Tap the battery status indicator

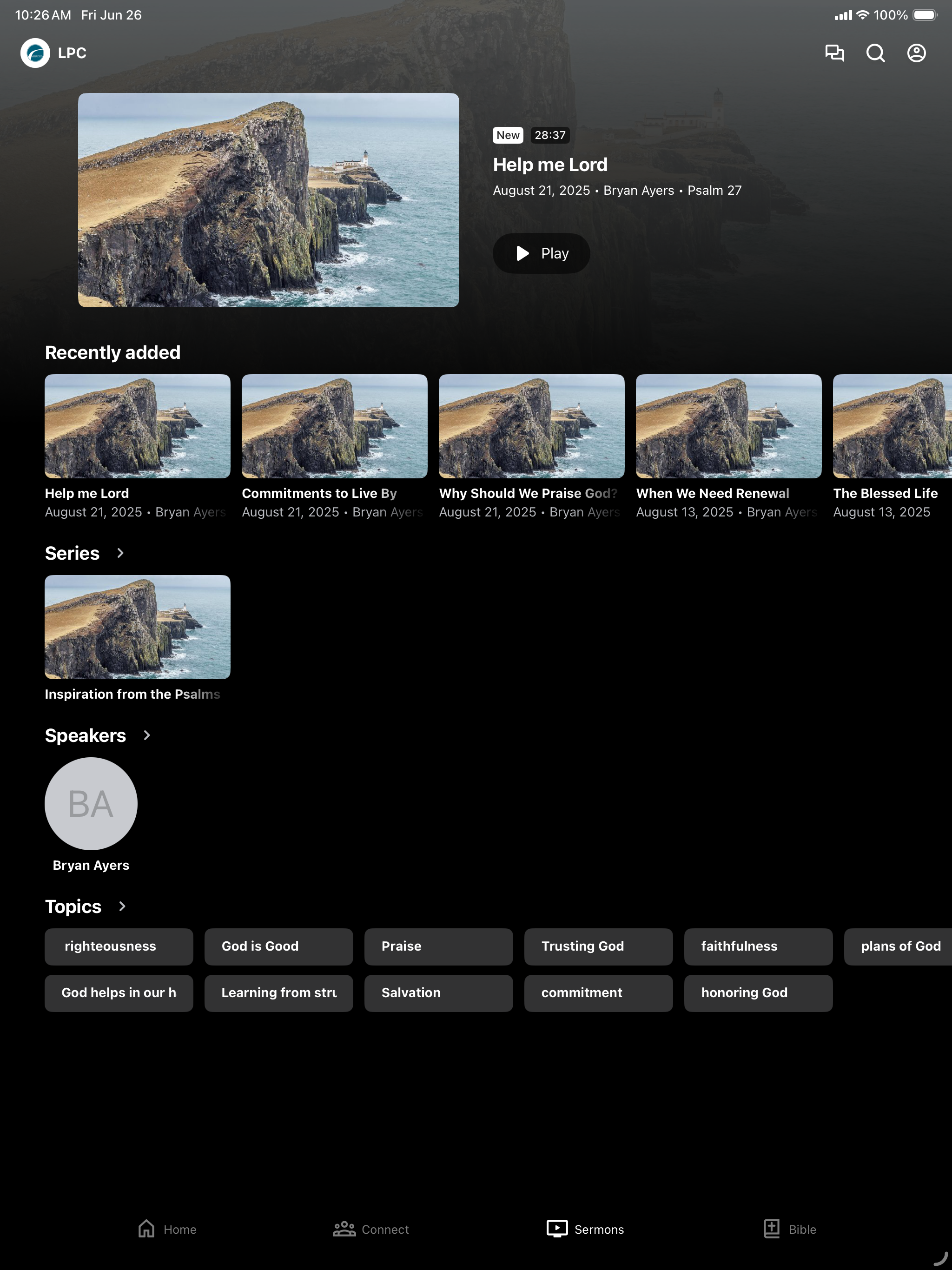coord(925,15)
